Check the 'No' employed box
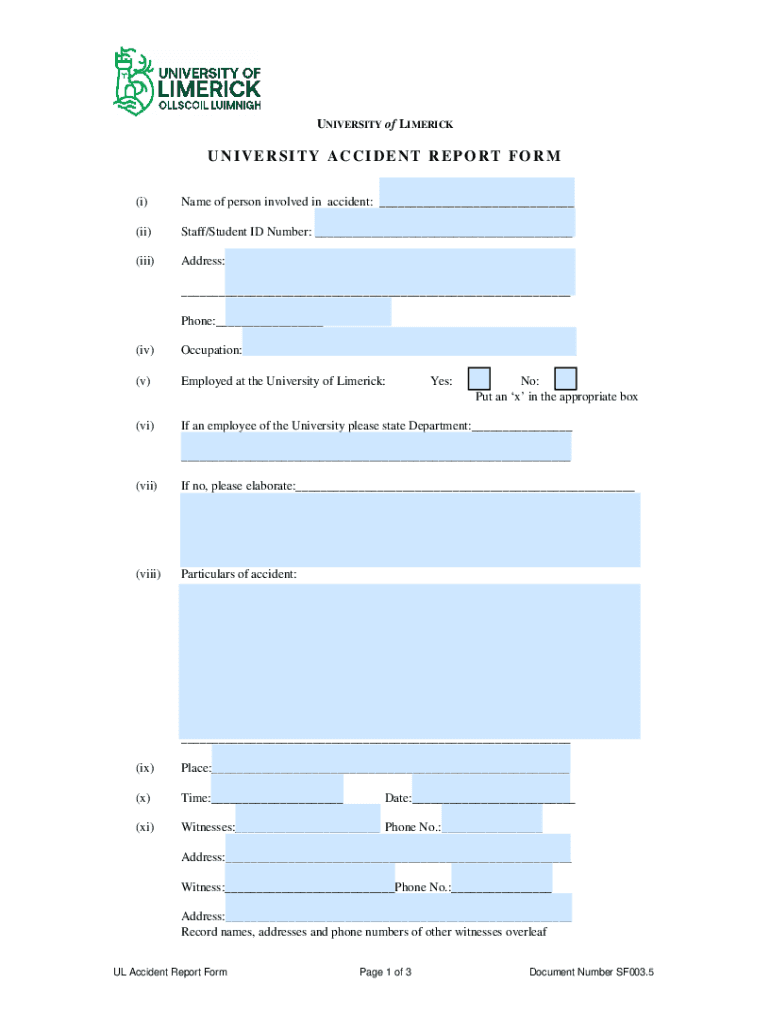The image size is (770, 1024). pyautogui.click(x=565, y=379)
